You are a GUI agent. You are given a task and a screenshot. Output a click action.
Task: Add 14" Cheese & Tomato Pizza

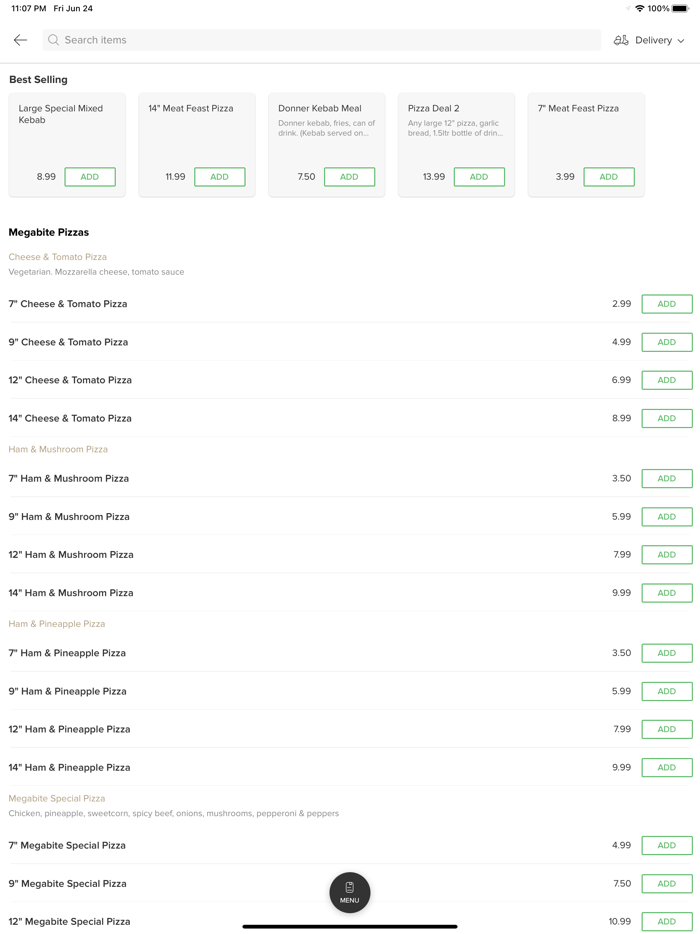[667, 418]
